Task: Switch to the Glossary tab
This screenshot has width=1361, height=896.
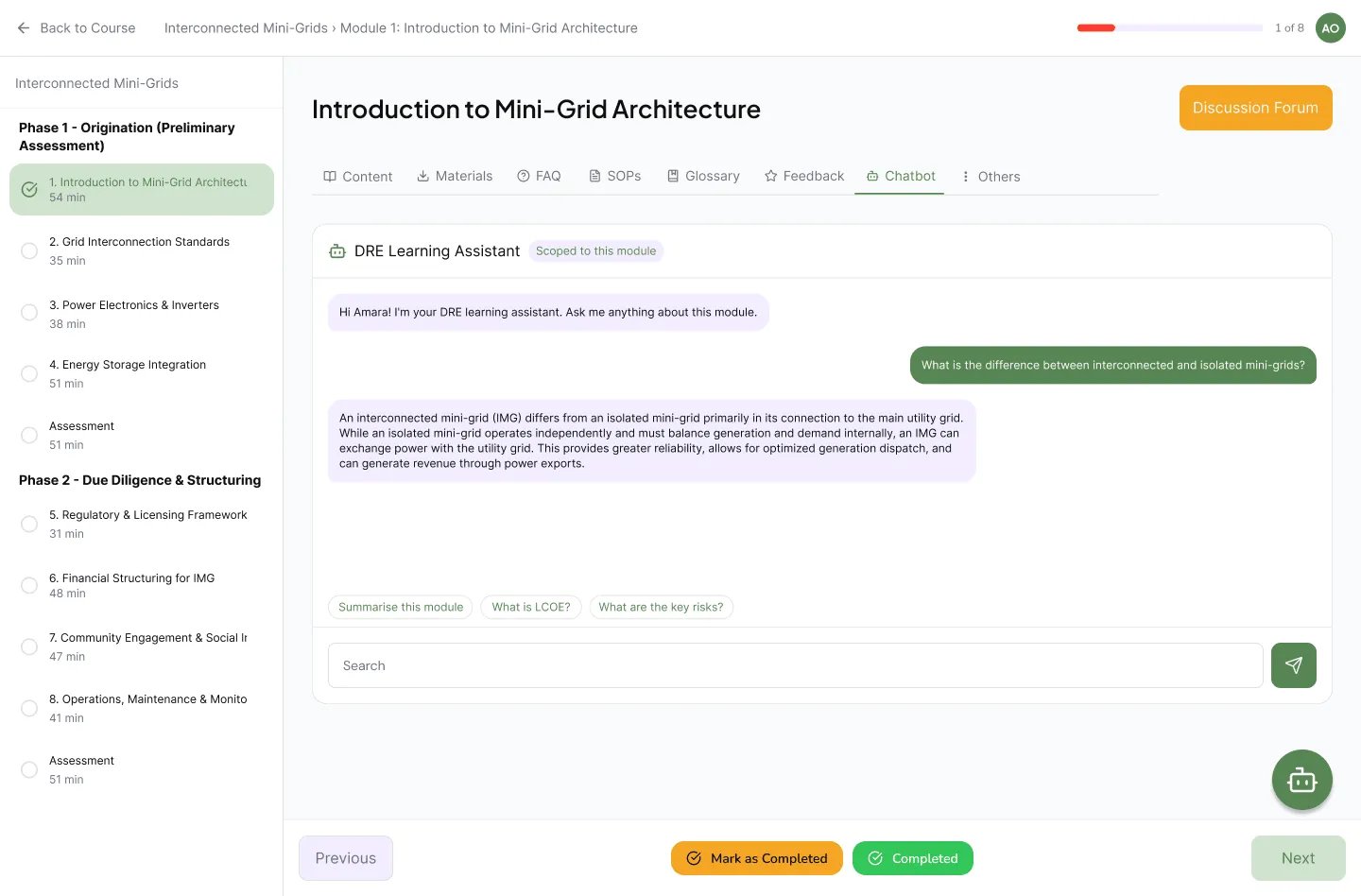Action: click(703, 177)
